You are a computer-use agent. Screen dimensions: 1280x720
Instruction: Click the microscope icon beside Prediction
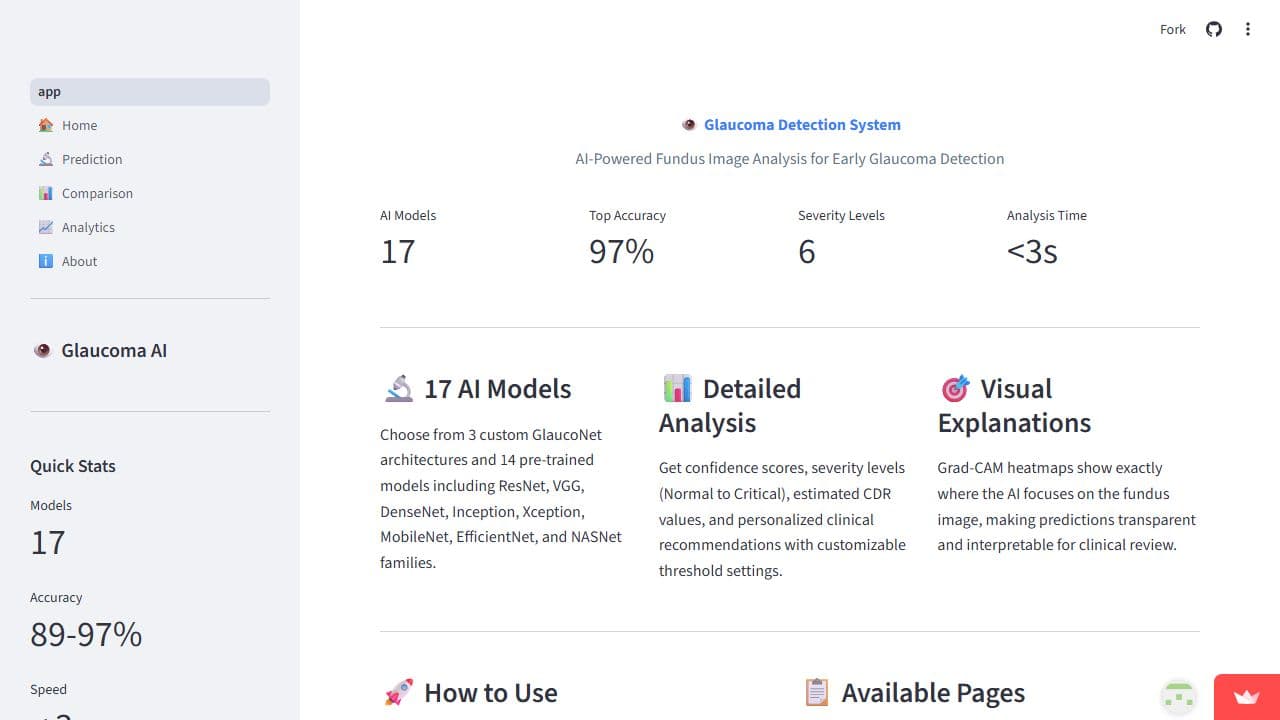point(45,159)
